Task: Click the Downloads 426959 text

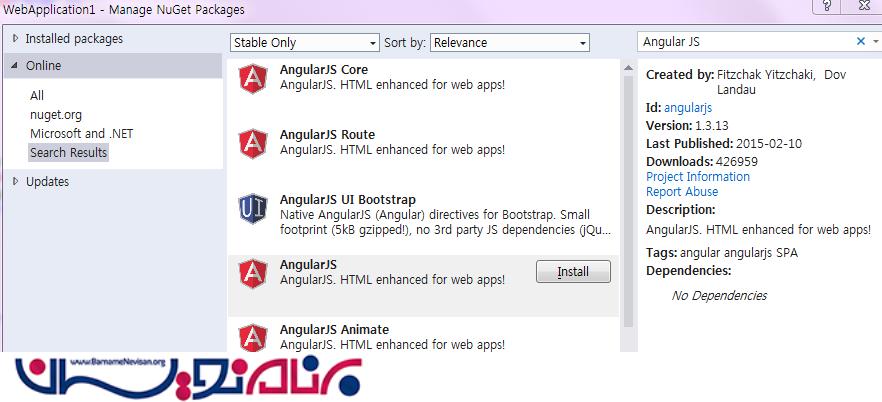Action: 701,162
